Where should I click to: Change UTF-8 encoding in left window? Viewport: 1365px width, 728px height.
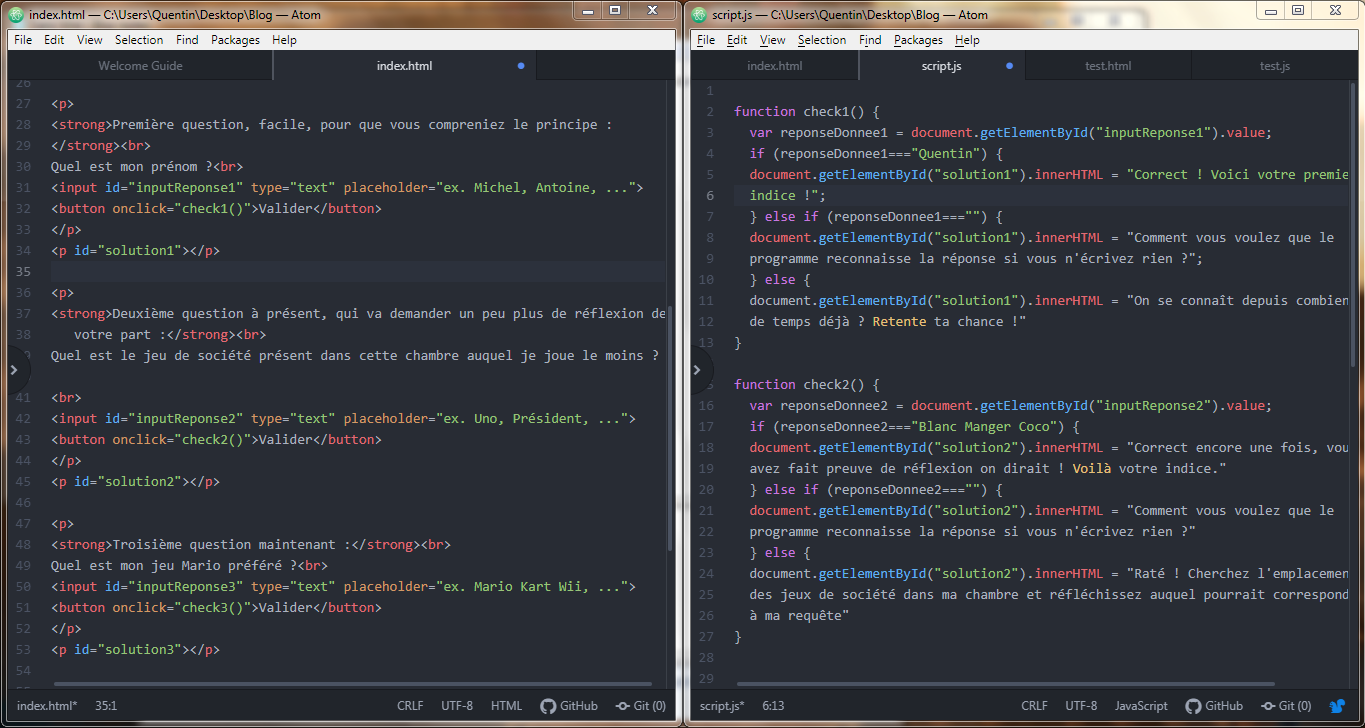pyautogui.click(x=457, y=705)
